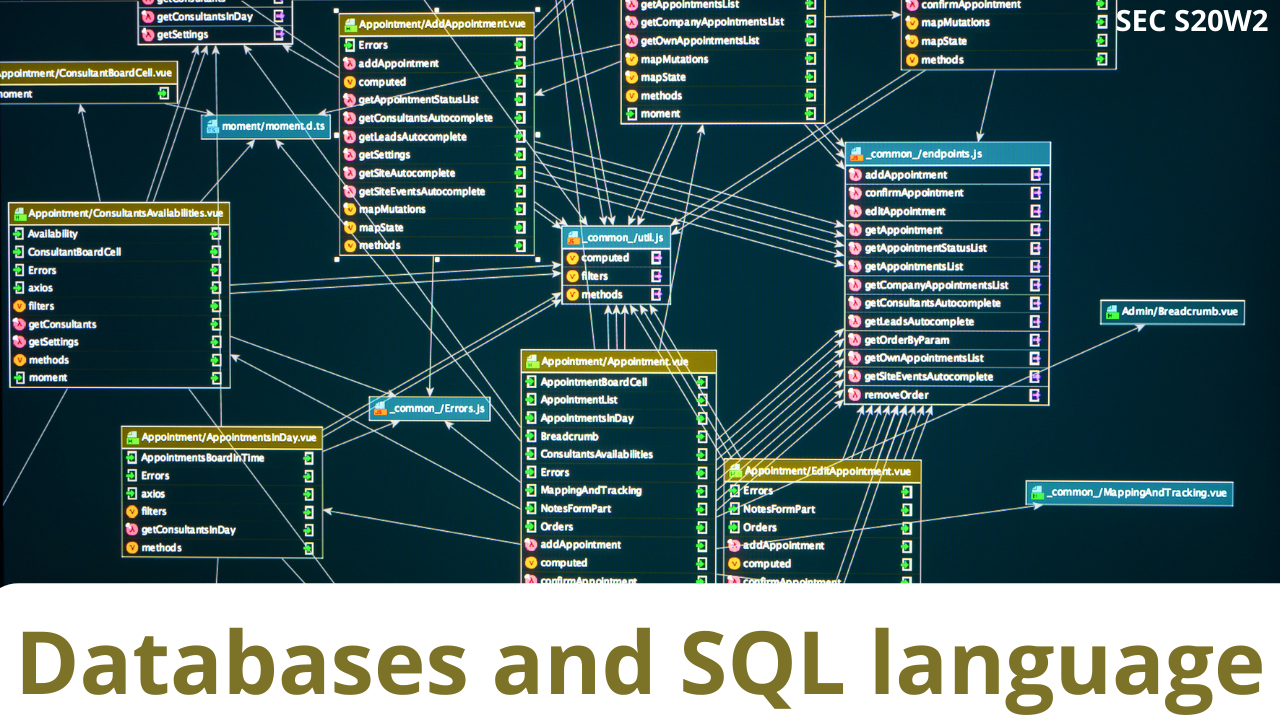Screen dimensions: 1280x720
Task: Select the Appointment/ConsultantBoardCell.vue node title
Action: click(86, 72)
